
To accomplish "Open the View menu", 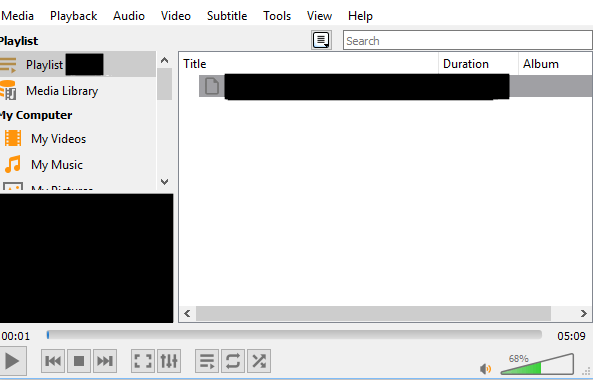I will 319,16.
